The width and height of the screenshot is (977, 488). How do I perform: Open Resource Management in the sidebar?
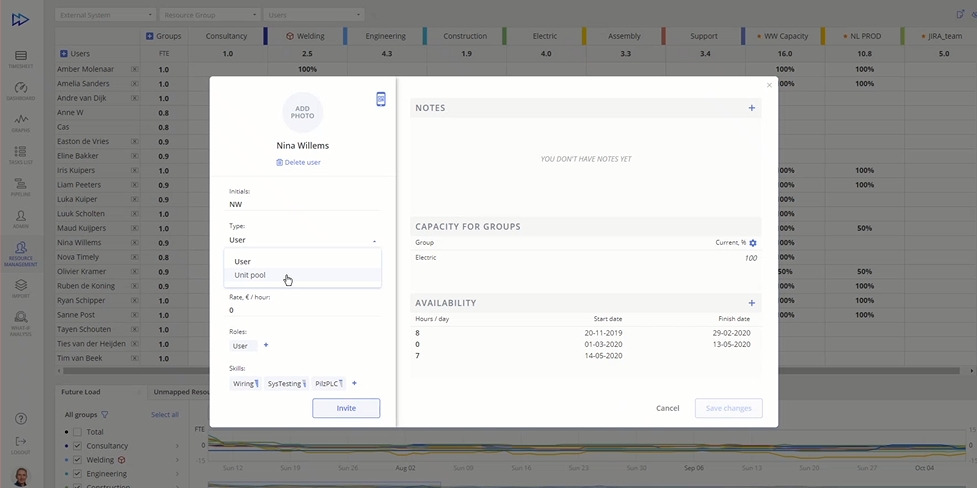tap(20, 252)
